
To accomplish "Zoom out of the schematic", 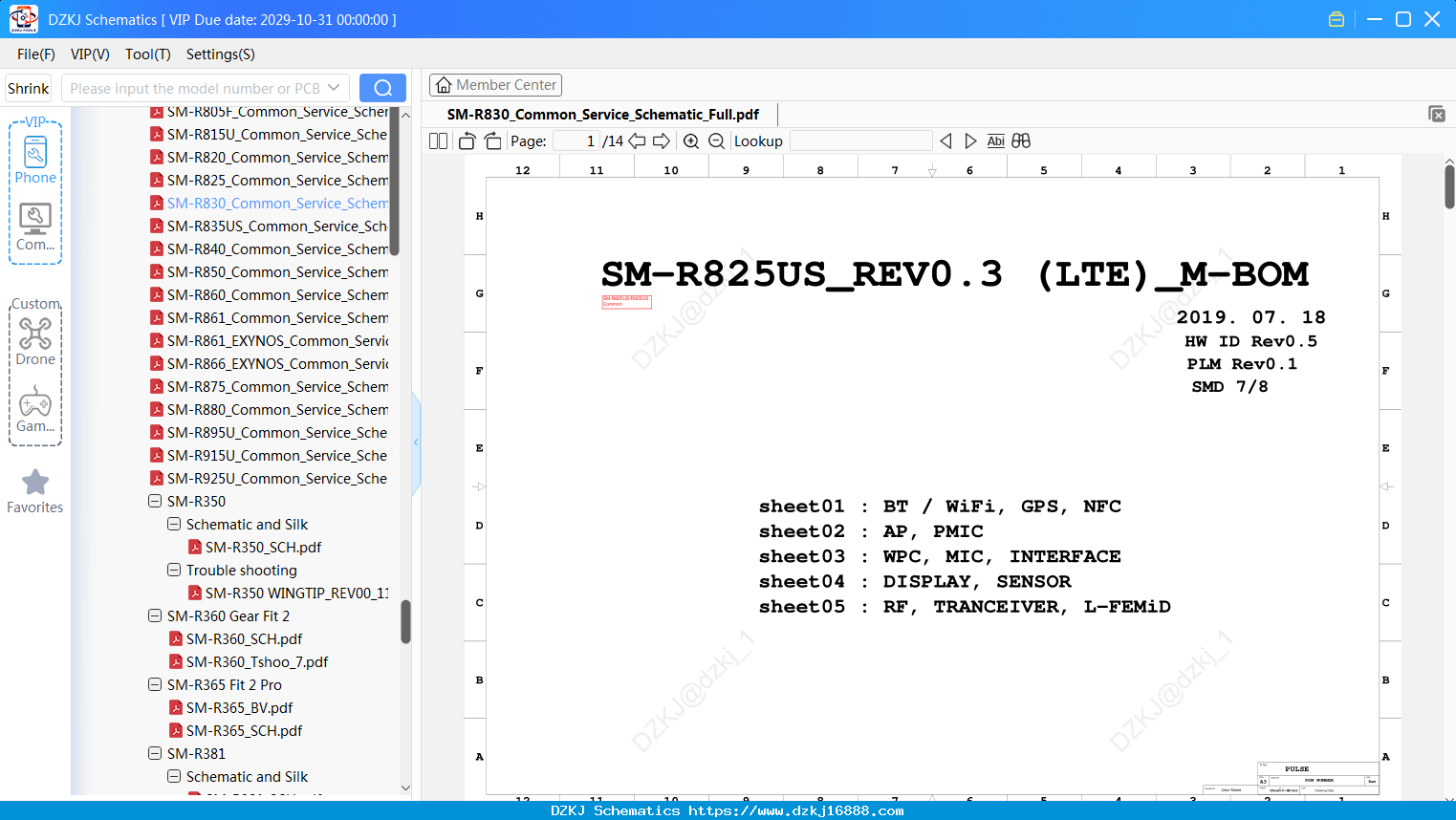I will (x=716, y=141).
